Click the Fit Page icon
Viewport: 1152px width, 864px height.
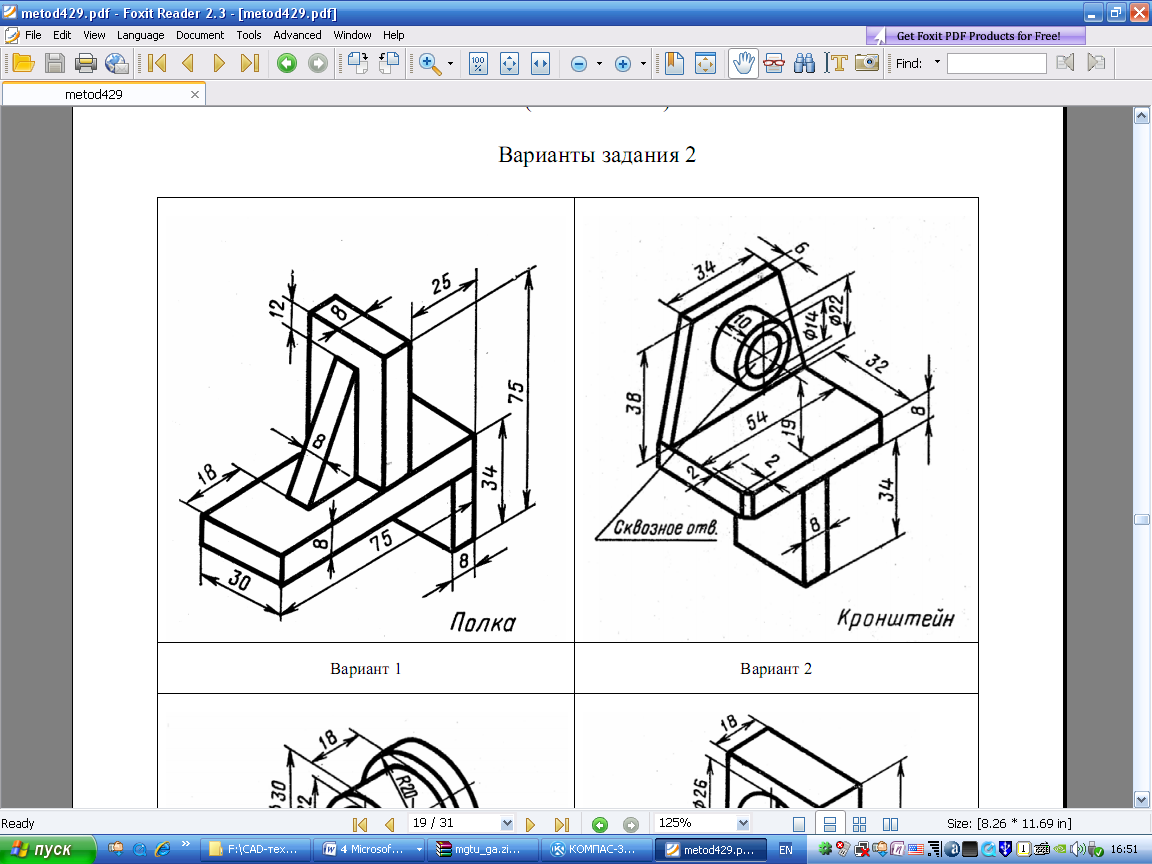[x=509, y=63]
